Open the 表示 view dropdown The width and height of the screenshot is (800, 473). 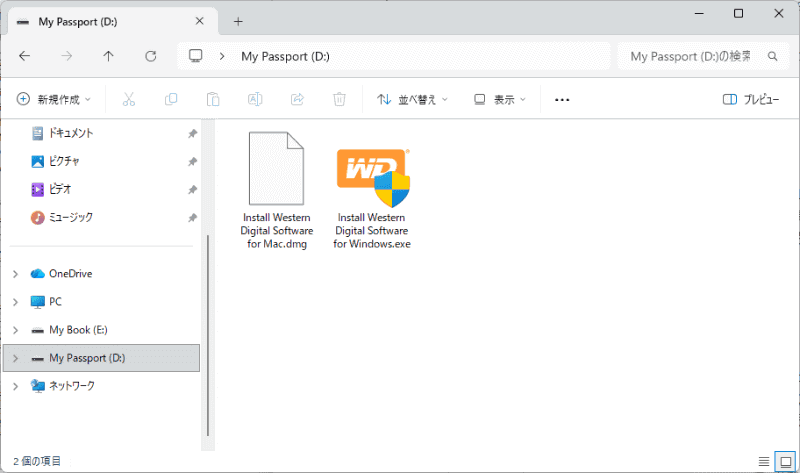[x=499, y=99]
